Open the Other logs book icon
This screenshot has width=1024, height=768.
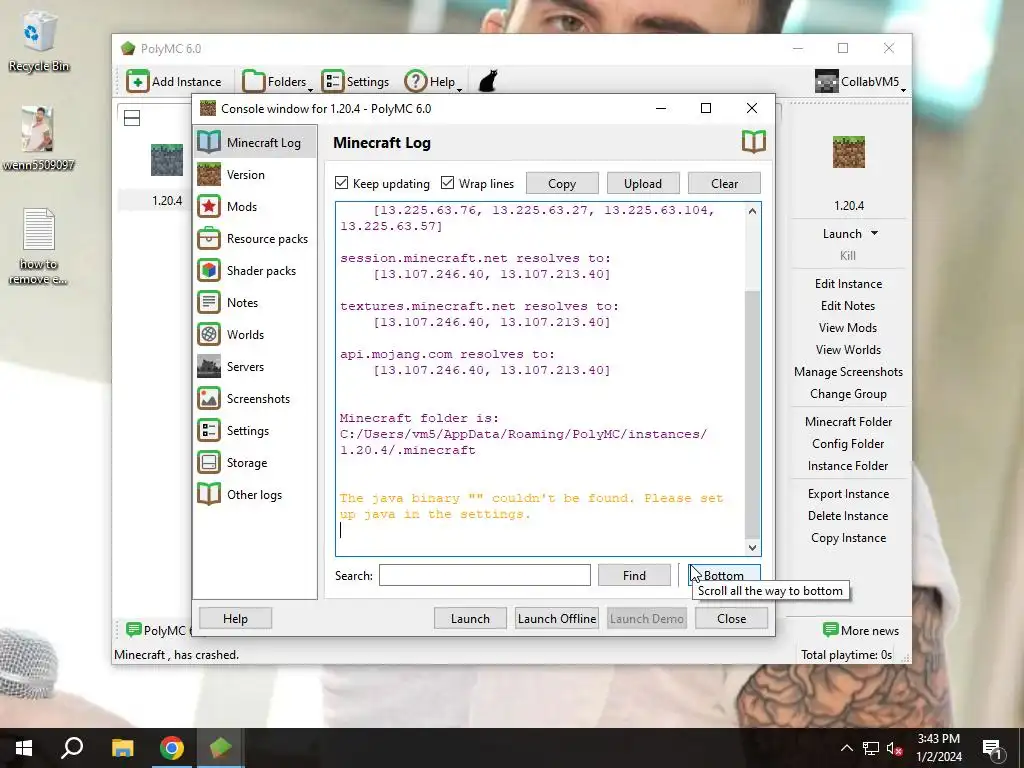(x=209, y=494)
